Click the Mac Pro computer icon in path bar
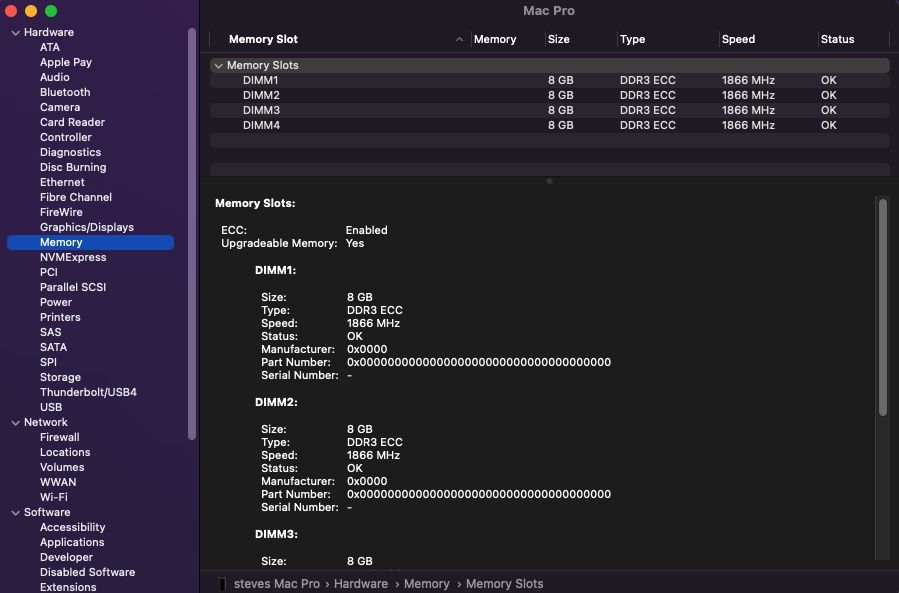The image size is (899, 593). (223, 583)
